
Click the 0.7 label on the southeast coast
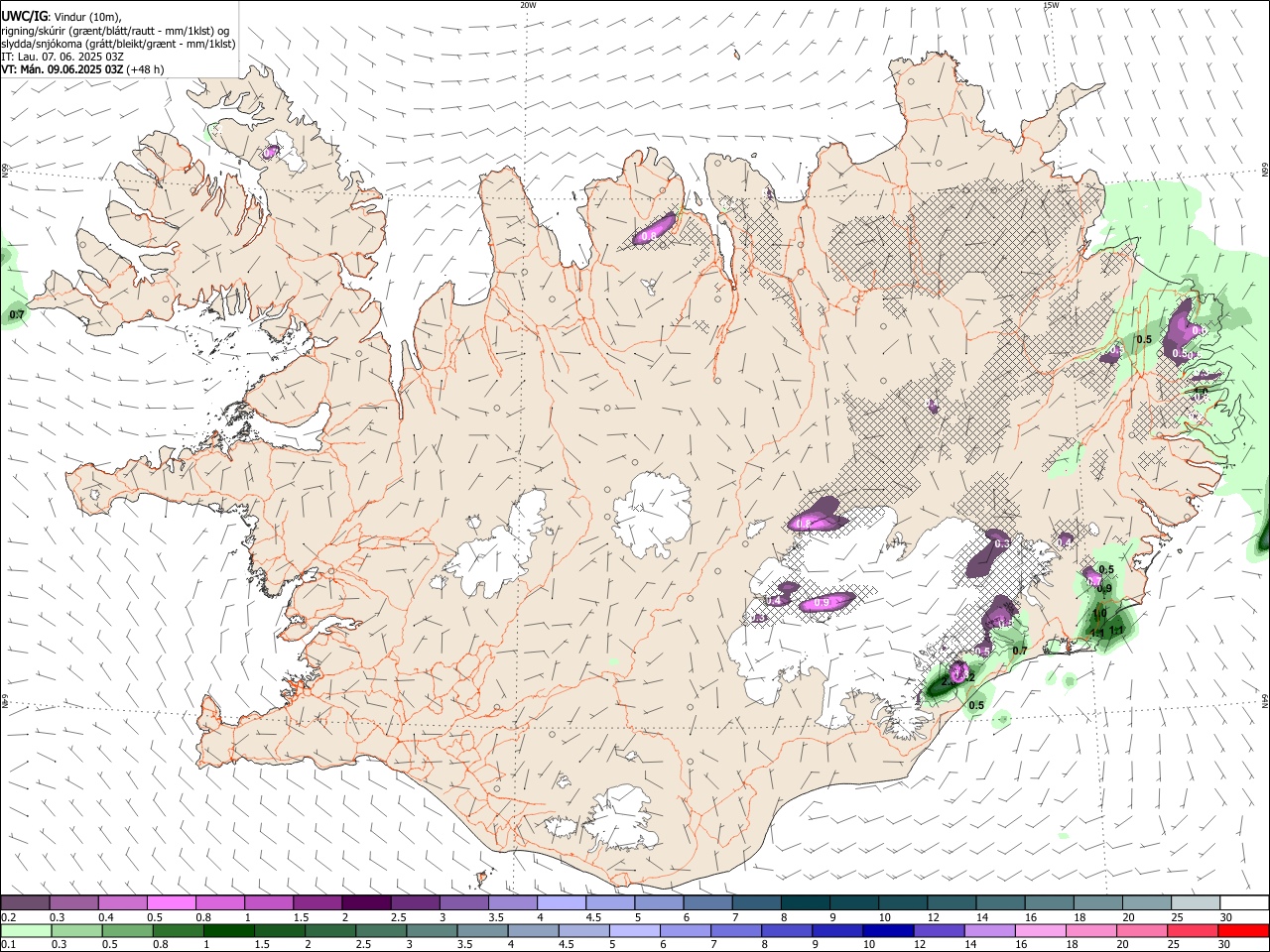[1019, 651]
